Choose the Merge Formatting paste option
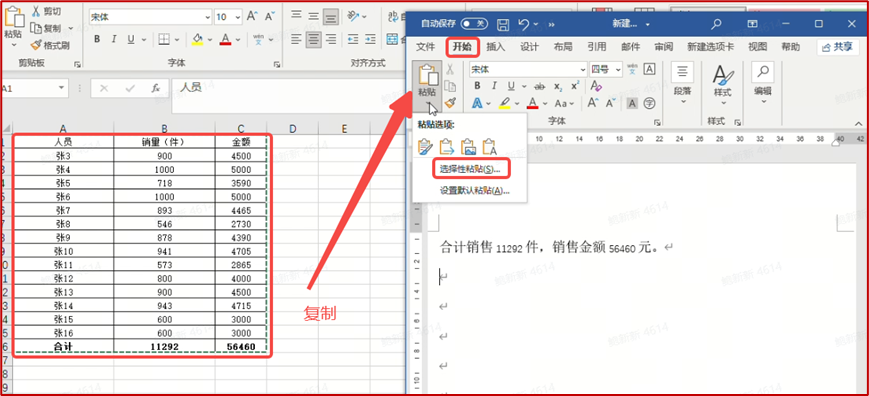 [447, 146]
